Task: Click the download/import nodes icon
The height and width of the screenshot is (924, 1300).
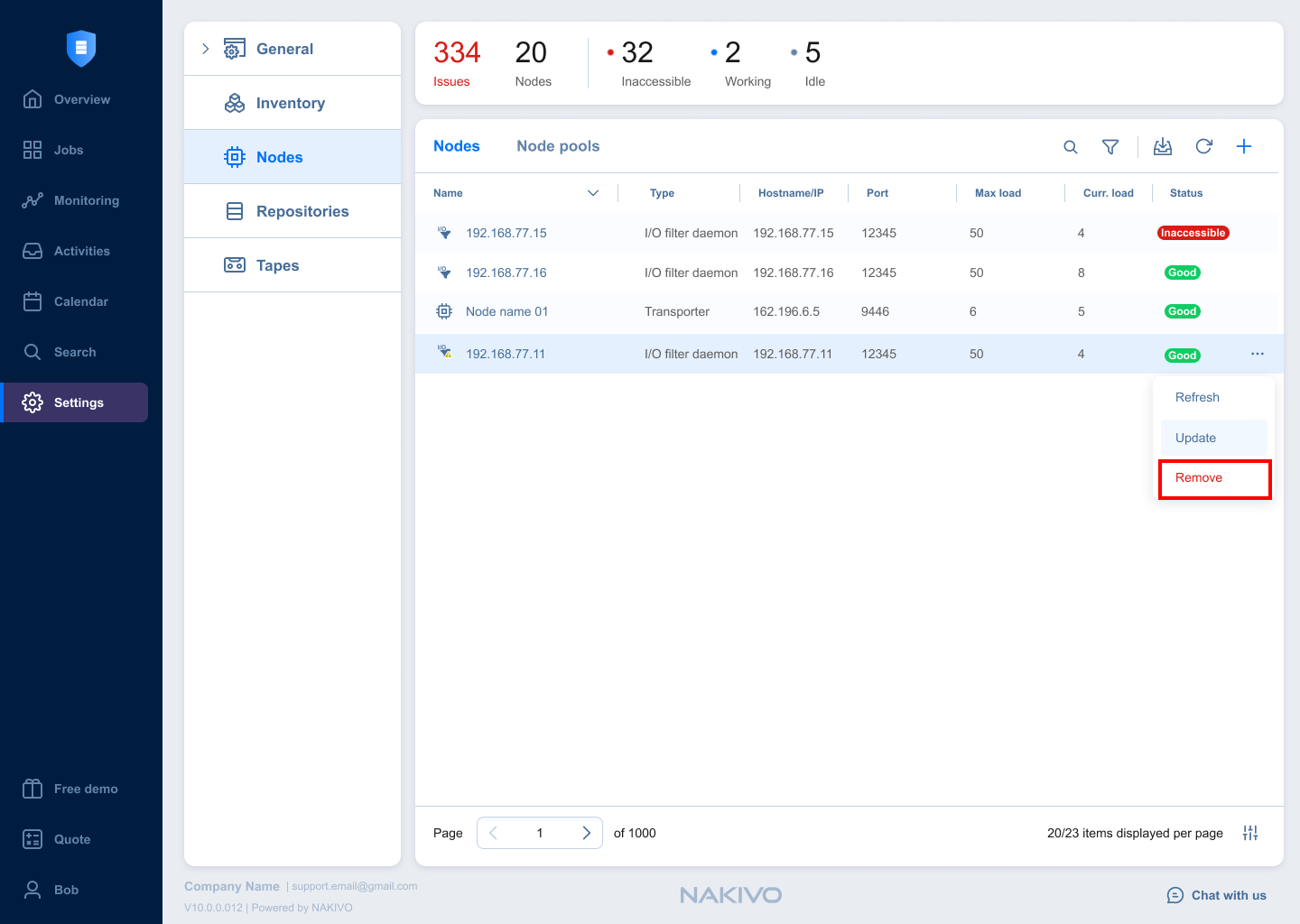Action: (x=1163, y=147)
